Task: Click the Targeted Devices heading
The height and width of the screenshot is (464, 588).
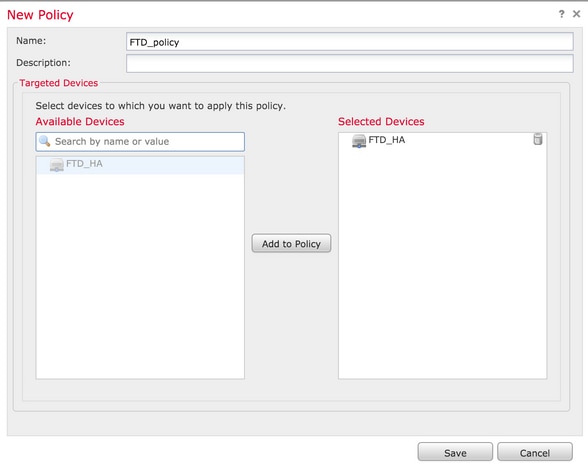Action: 58,83
